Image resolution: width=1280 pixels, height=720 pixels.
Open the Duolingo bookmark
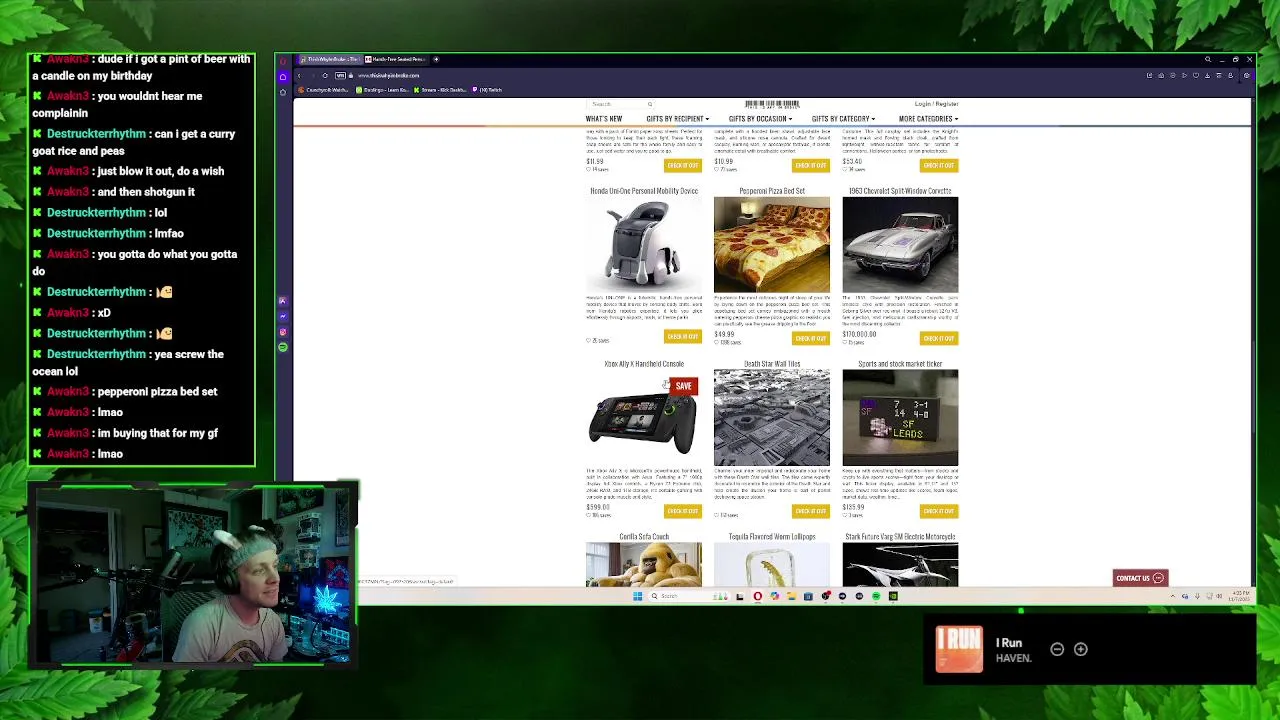[382, 90]
